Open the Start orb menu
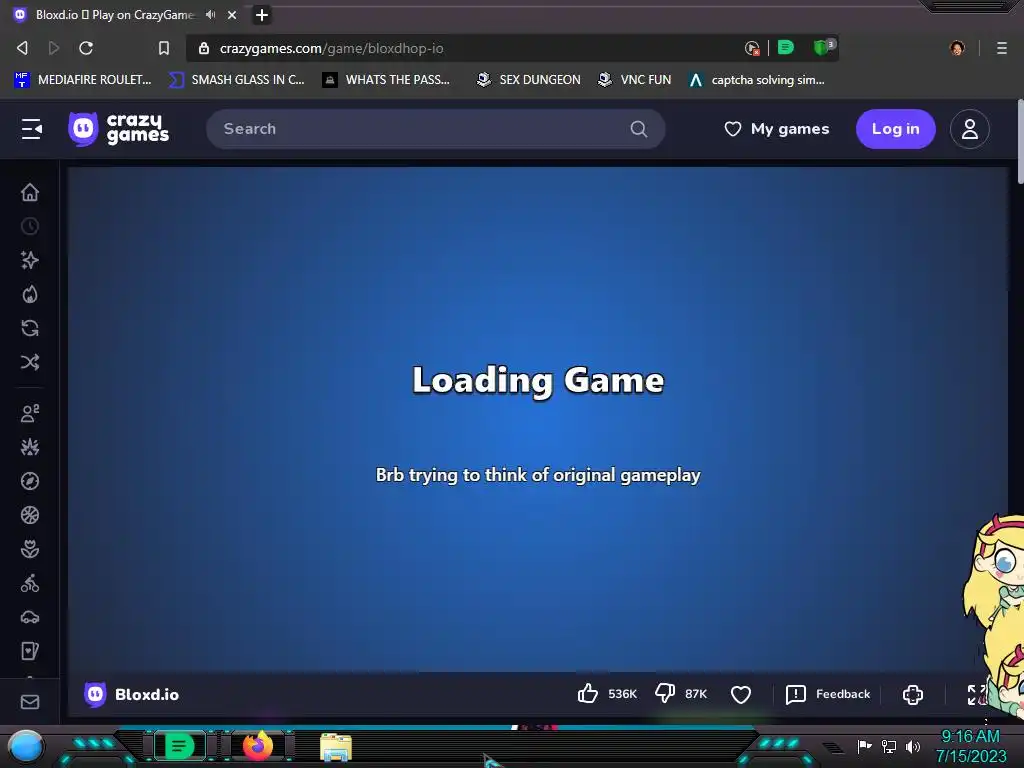Screen dimensions: 1024x768 [x=26, y=746]
